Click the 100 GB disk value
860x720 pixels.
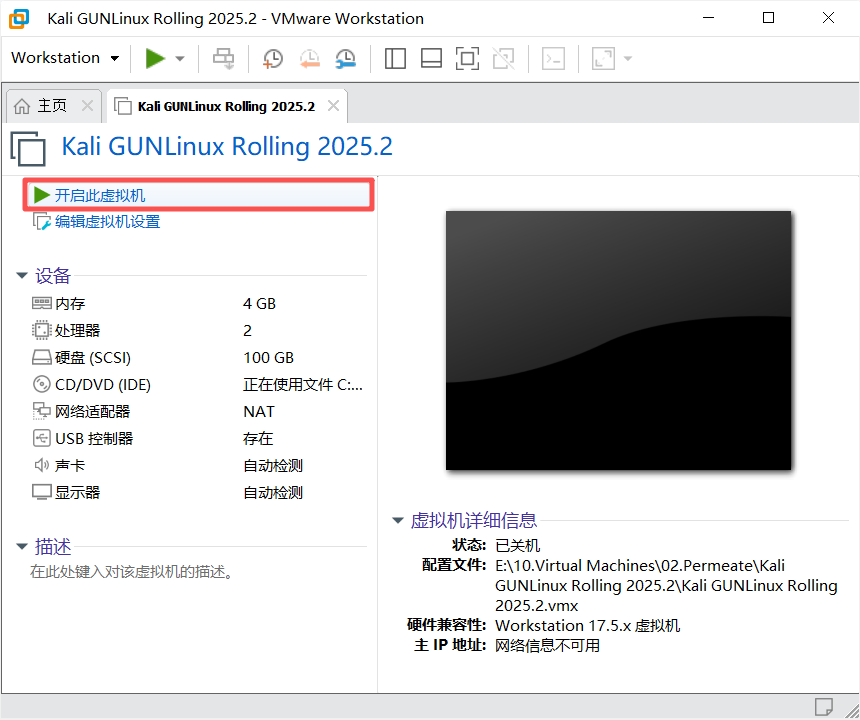(x=268, y=358)
